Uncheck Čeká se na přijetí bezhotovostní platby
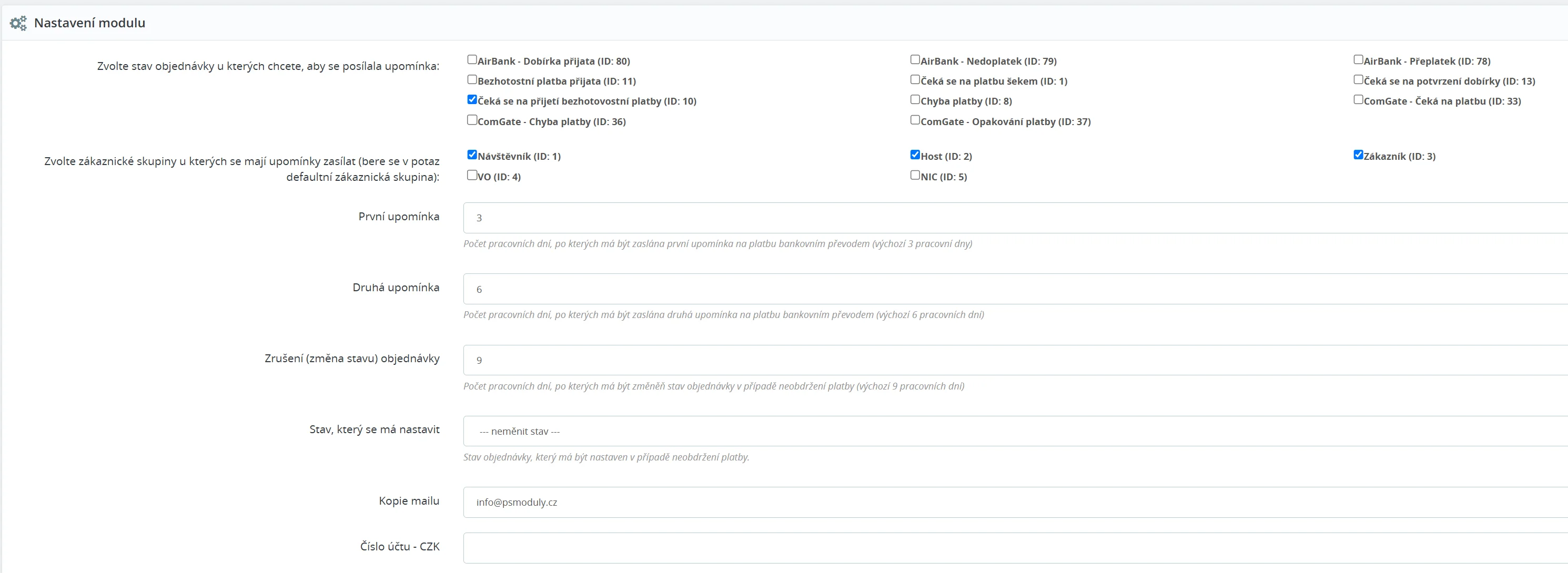The width and height of the screenshot is (1568, 573). 472,100
